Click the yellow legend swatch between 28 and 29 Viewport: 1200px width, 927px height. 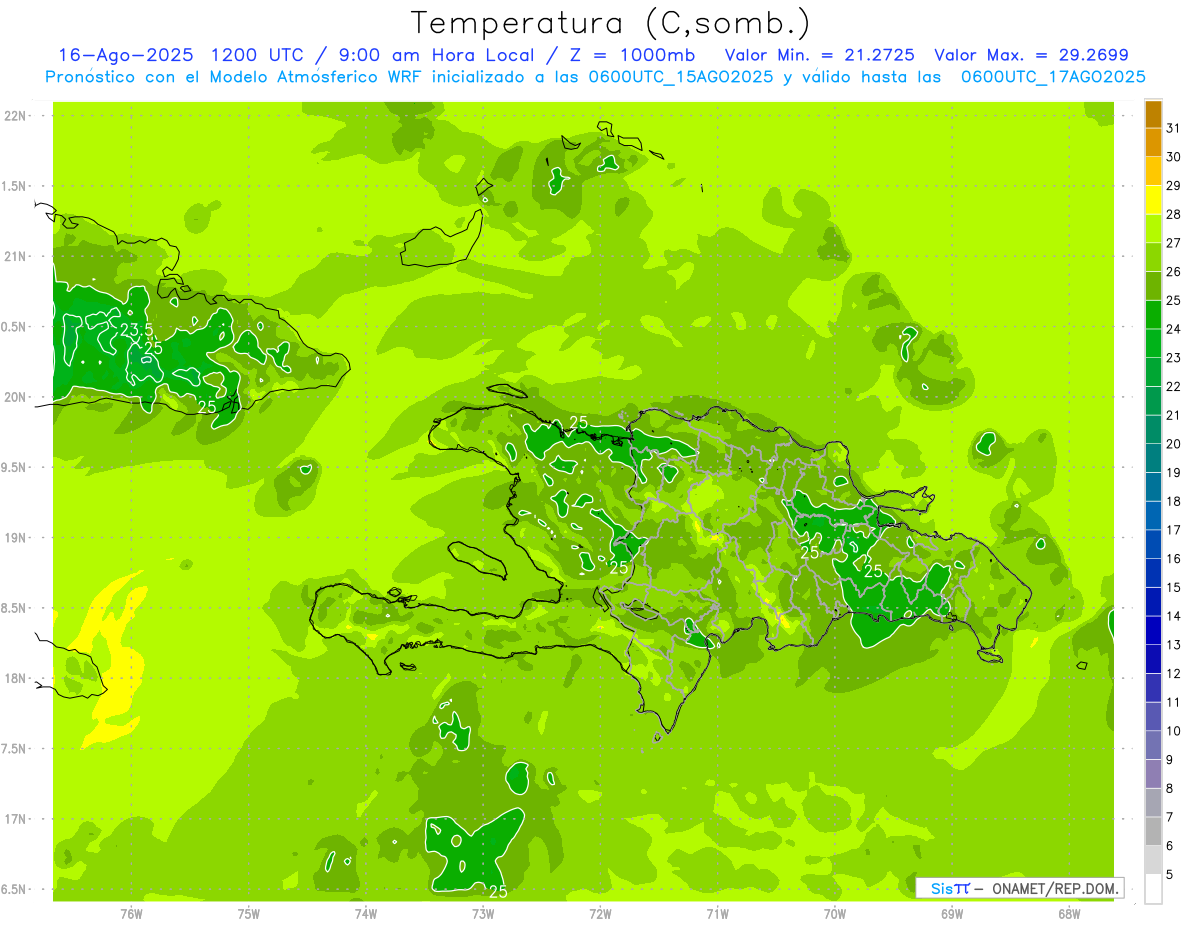[x=1153, y=200]
